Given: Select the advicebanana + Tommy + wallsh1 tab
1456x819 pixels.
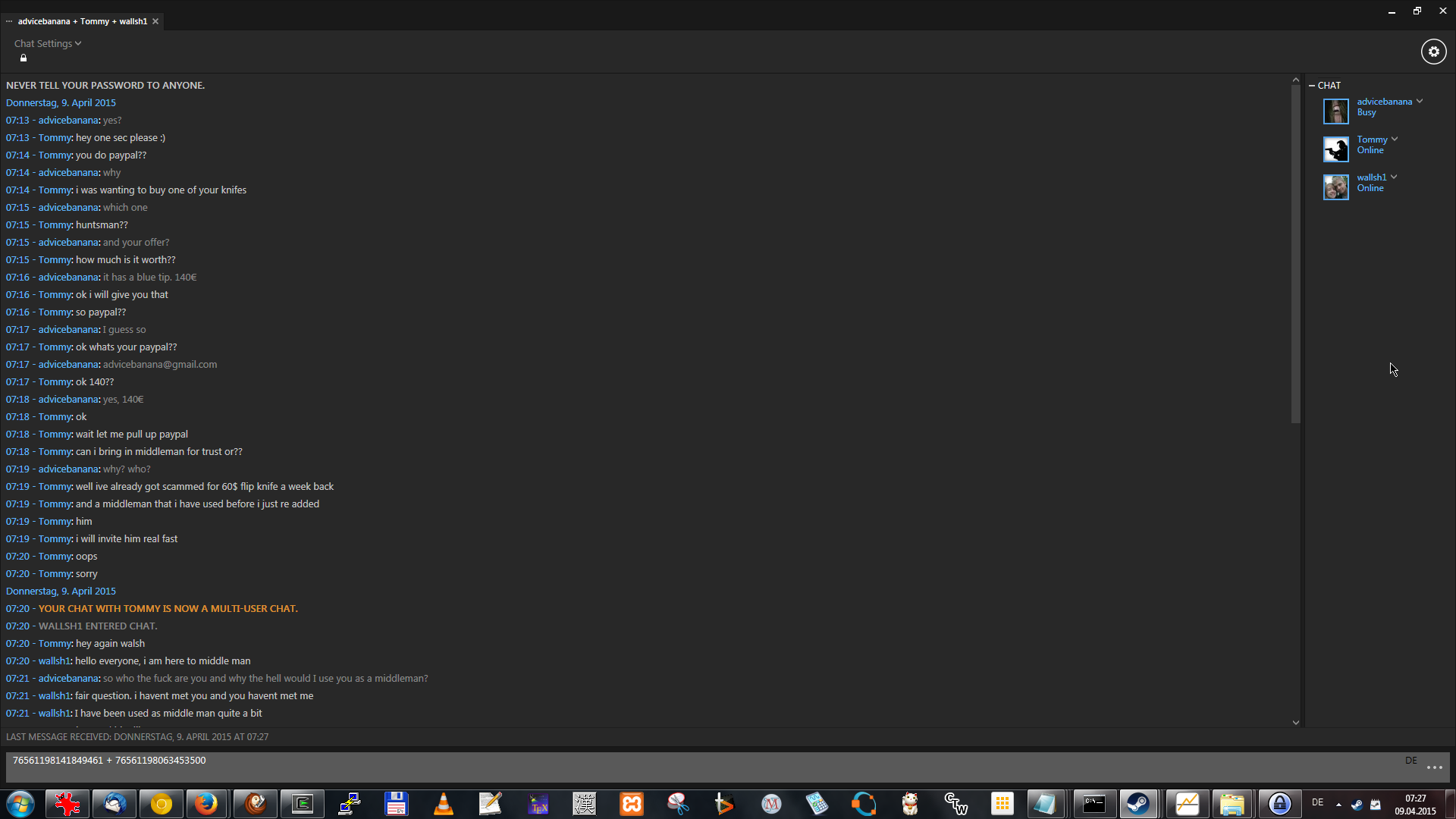Looking at the screenshot, I should (82, 21).
